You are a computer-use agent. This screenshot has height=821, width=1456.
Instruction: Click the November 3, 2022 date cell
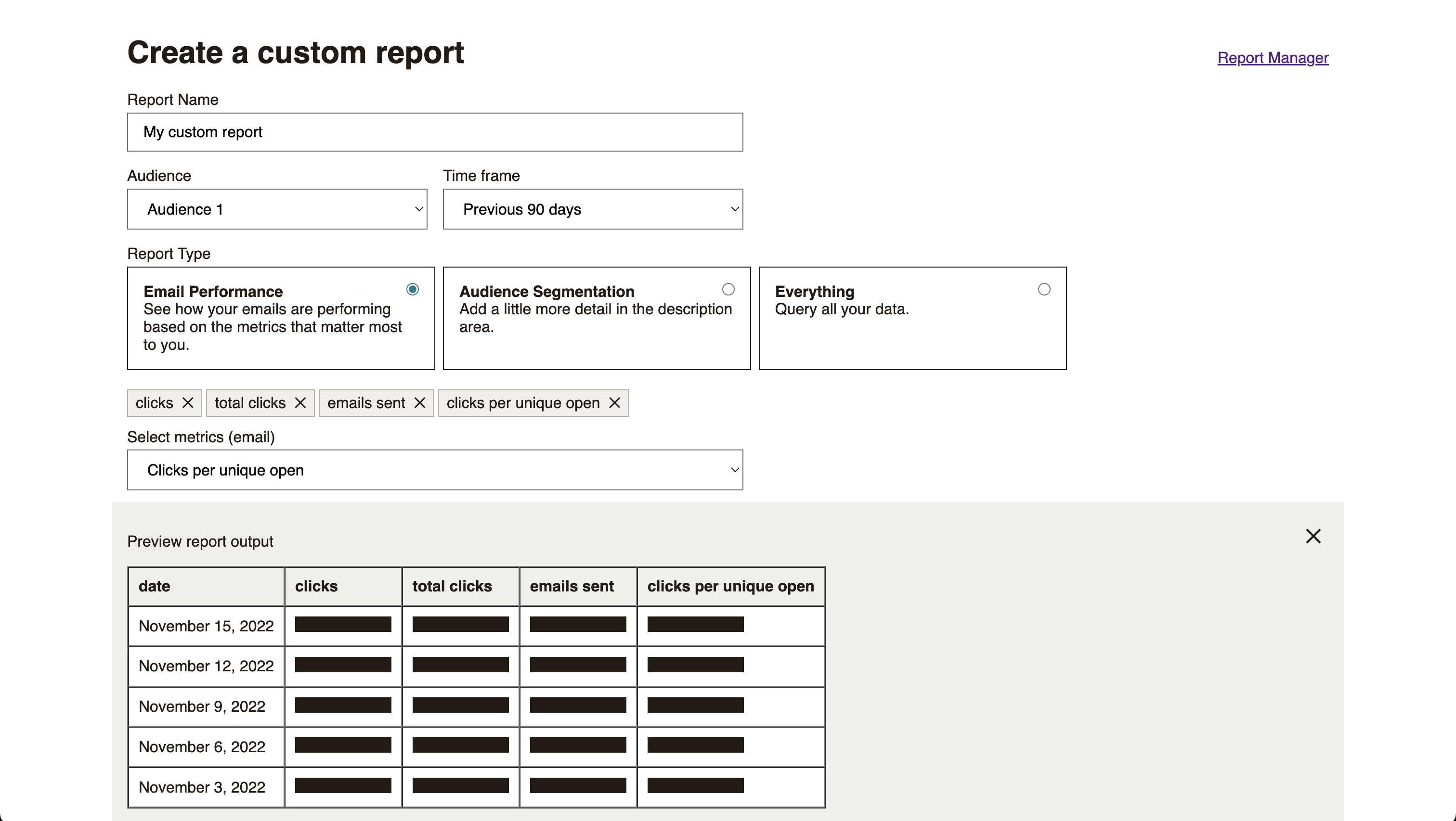[206, 787]
